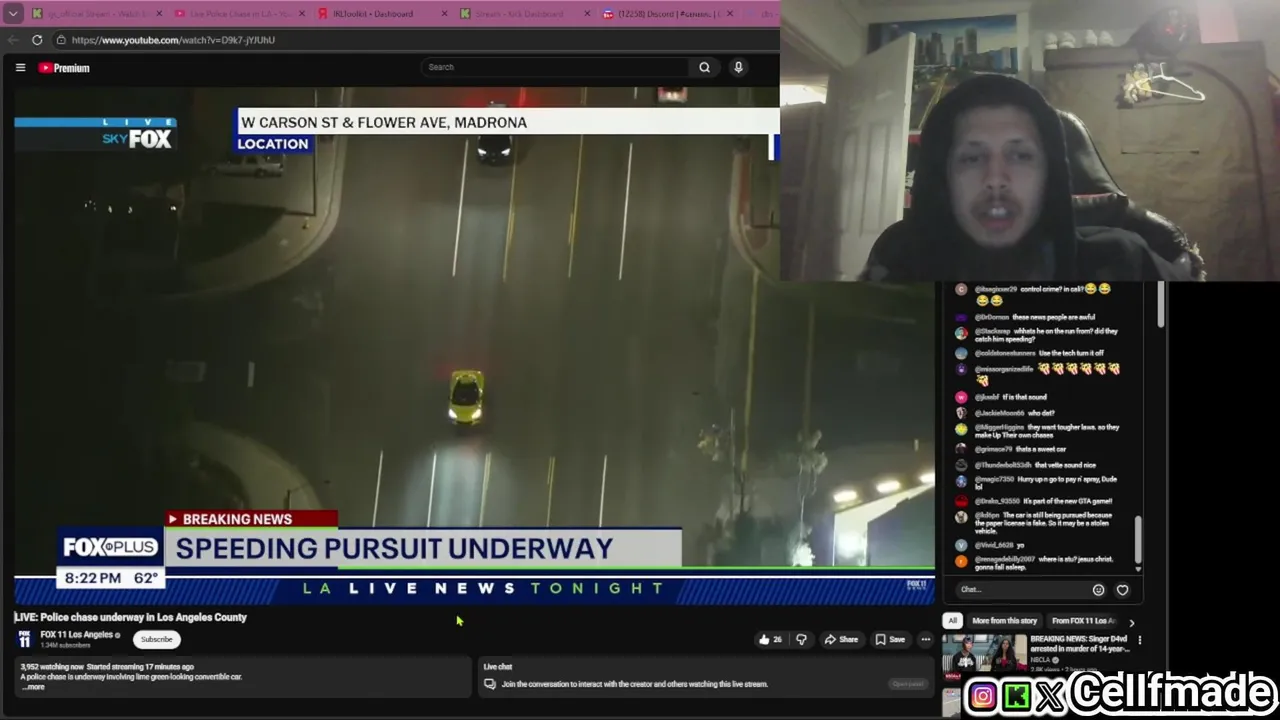Open FOX 11 Los Angeles channel name
The image size is (1280, 720).
point(76,635)
